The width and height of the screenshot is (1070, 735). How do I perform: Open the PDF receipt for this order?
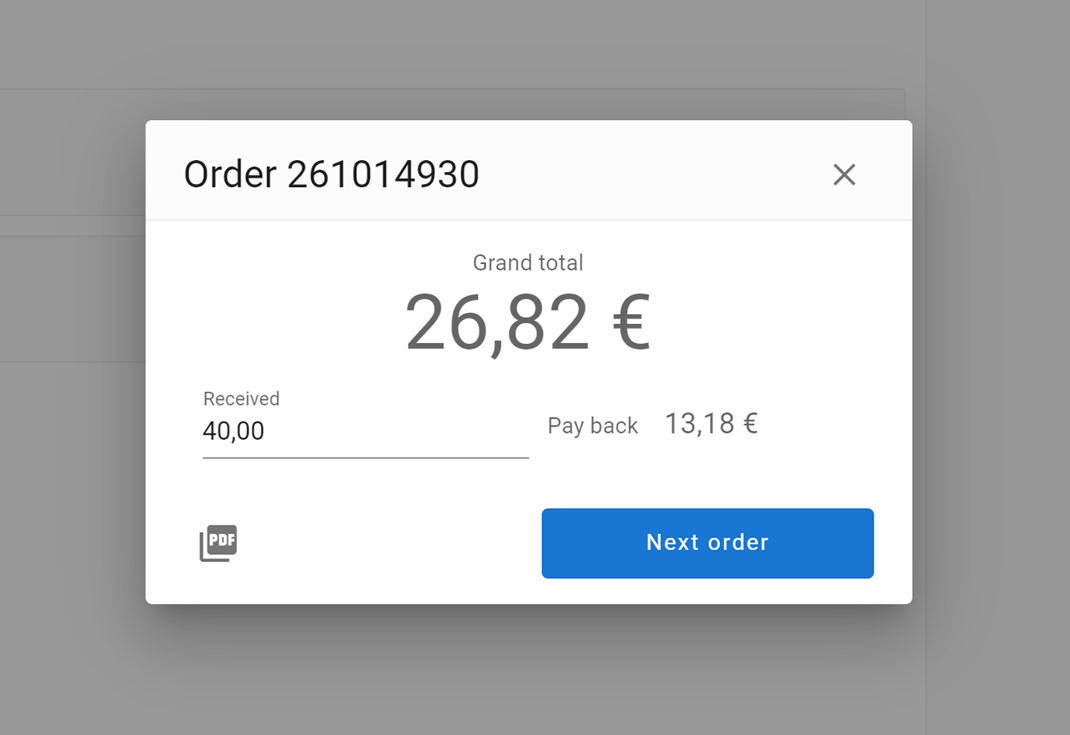[x=218, y=543]
